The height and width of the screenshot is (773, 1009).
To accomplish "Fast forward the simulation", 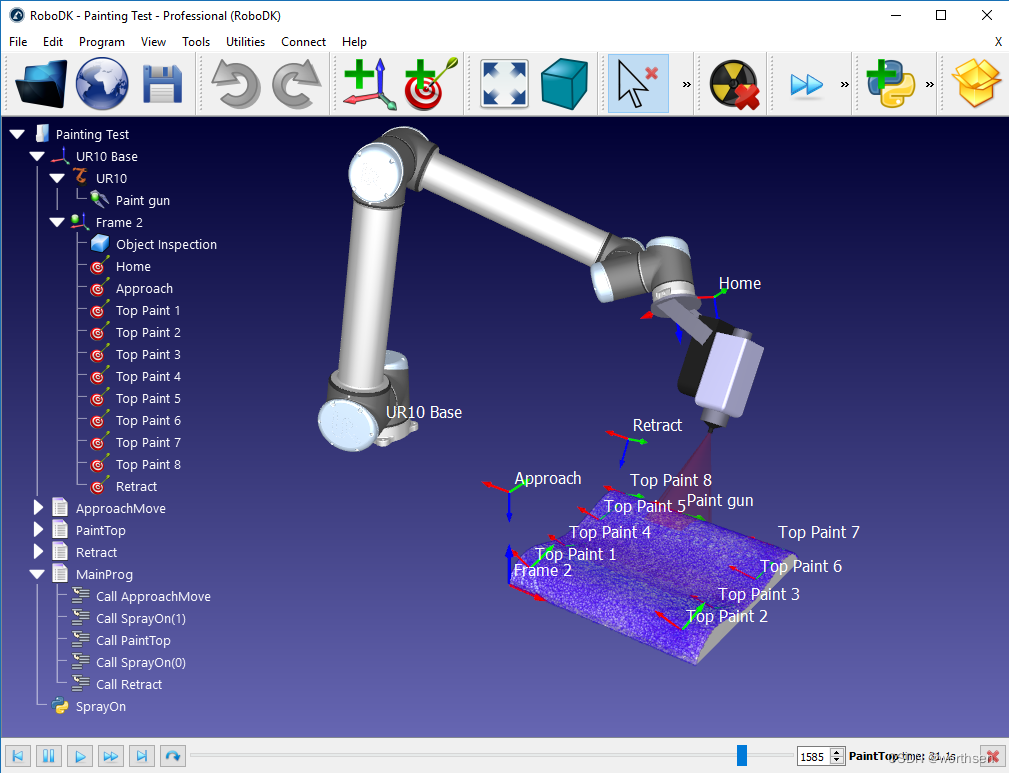I will tap(111, 756).
